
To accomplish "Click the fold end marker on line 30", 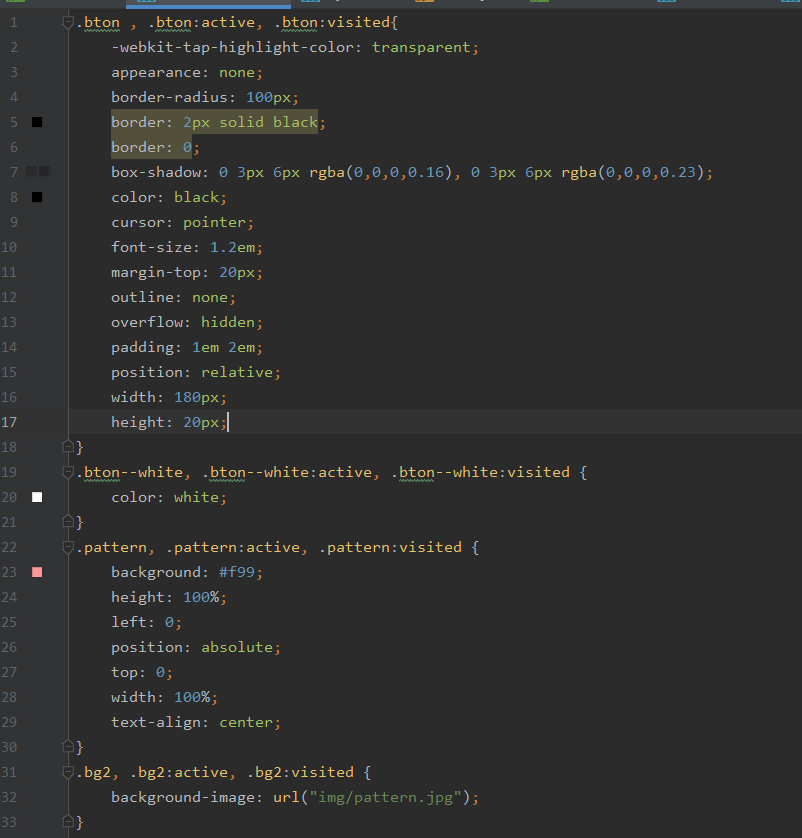I will pyautogui.click(x=68, y=746).
